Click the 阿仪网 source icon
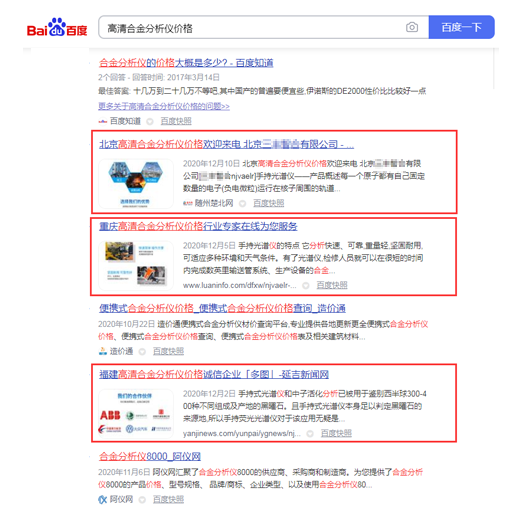Screen dimensions: 506x517 coord(103,499)
